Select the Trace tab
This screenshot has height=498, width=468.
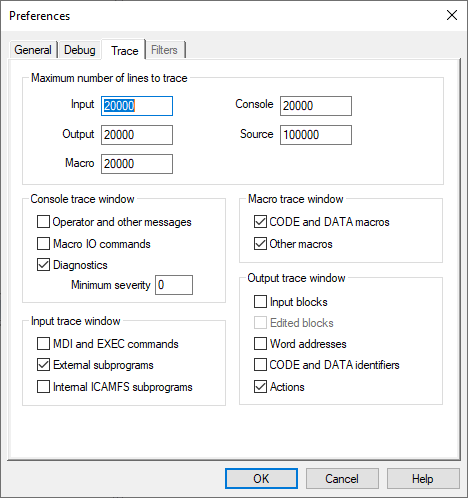(x=124, y=50)
